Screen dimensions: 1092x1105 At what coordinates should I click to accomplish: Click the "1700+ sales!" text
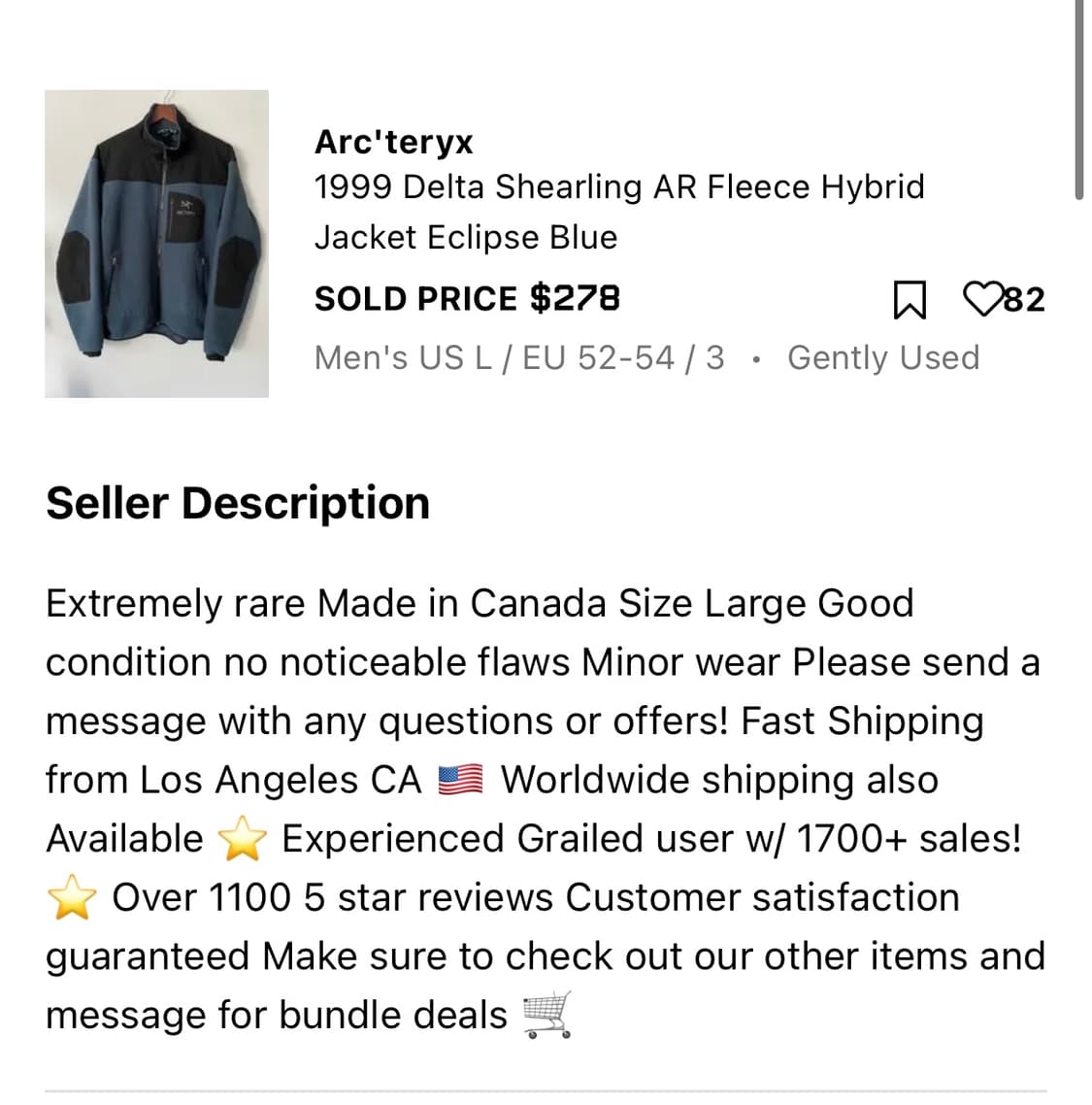[909, 839]
